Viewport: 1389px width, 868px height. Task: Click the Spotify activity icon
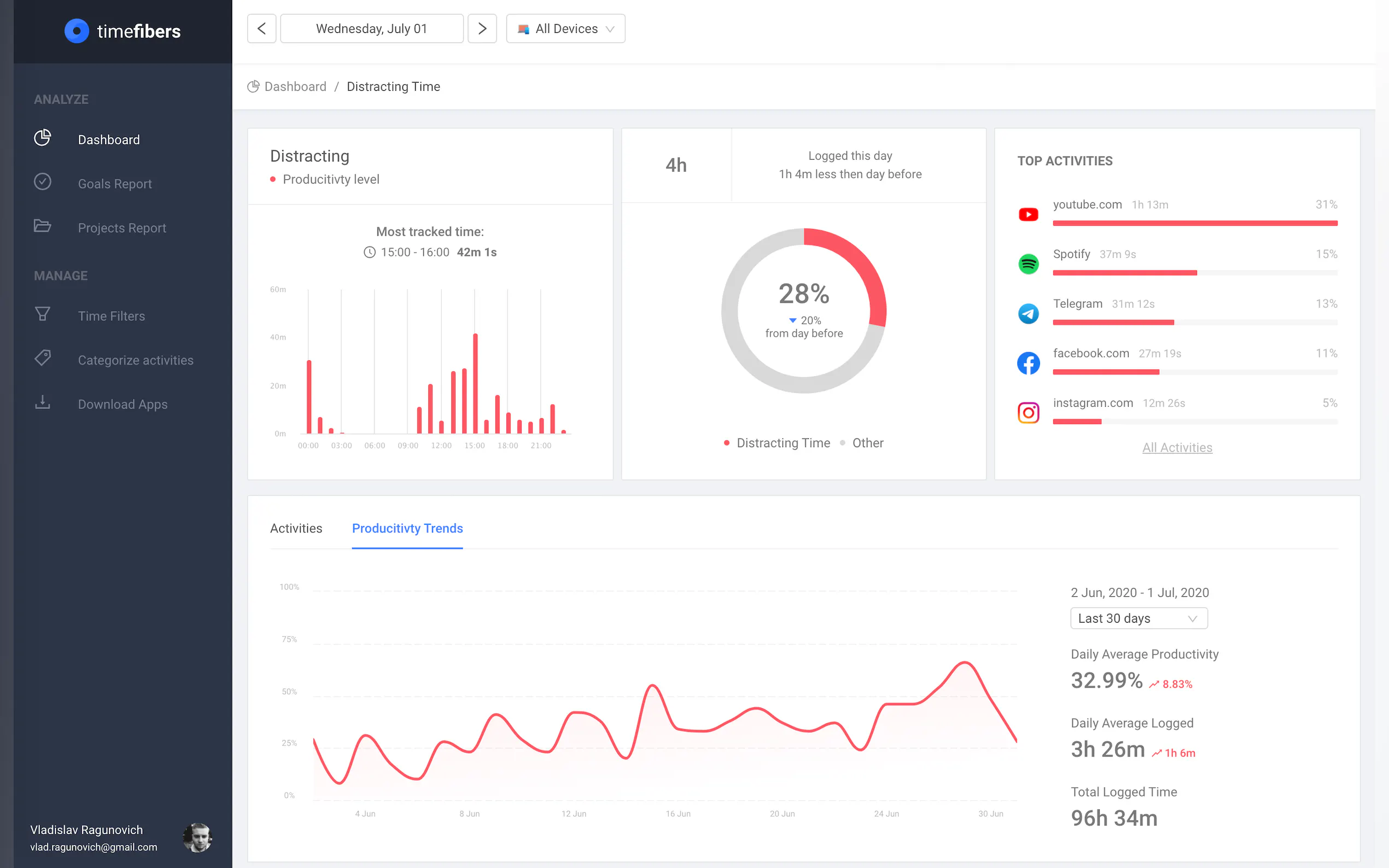click(1028, 264)
